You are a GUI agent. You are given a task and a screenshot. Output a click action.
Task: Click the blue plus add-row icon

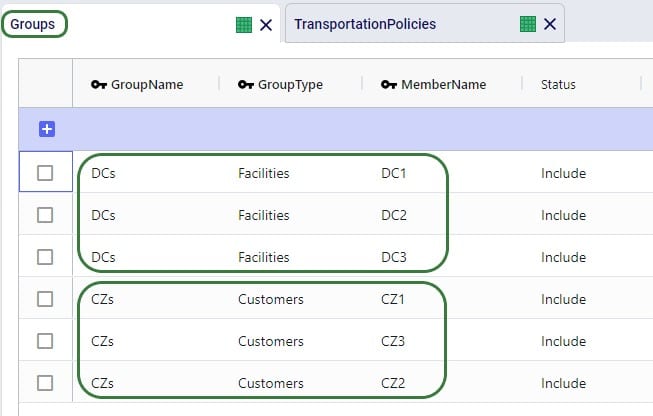coord(46,129)
